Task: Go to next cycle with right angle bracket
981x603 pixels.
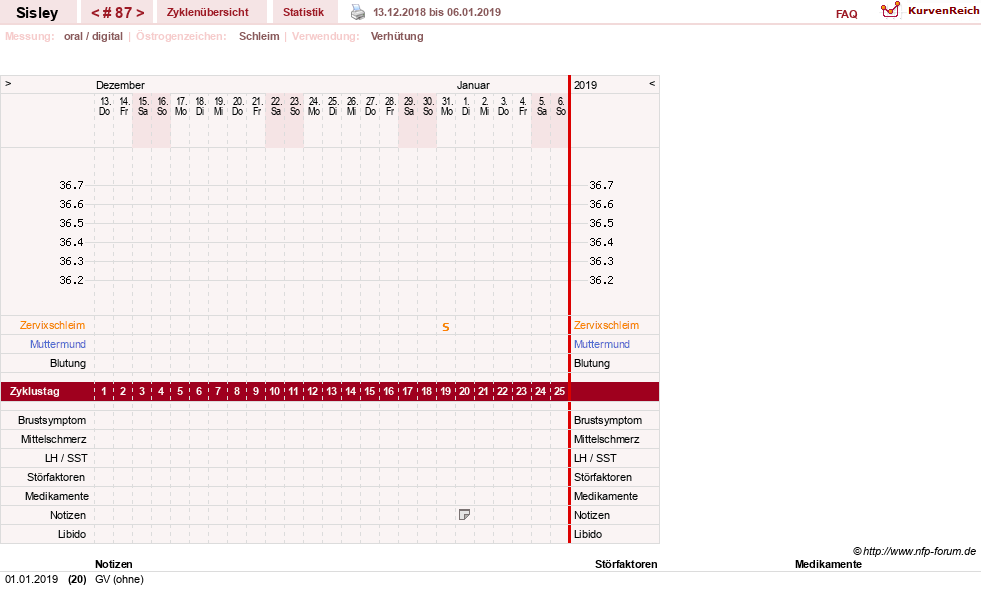Action: [140, 13]
